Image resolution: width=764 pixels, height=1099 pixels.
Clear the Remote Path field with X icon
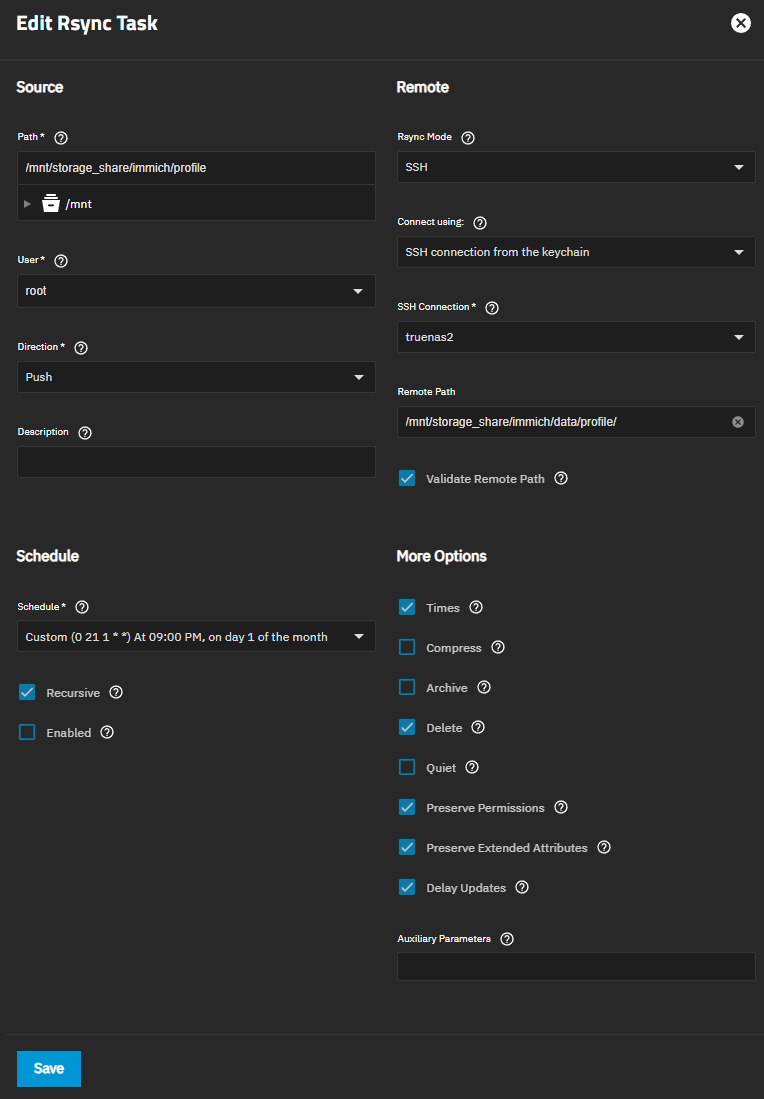pyautogui.click(x=738, y=422)
